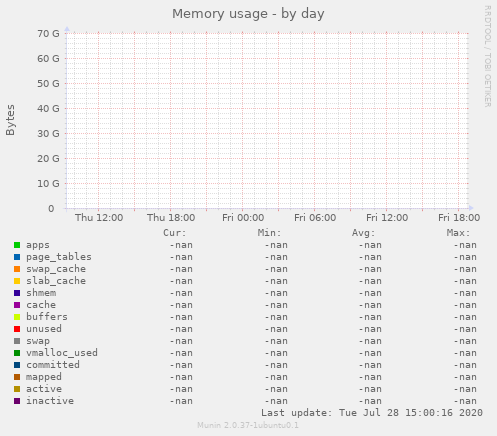
Task: Click the Avg value in the unused row
Action: (370, 329)
